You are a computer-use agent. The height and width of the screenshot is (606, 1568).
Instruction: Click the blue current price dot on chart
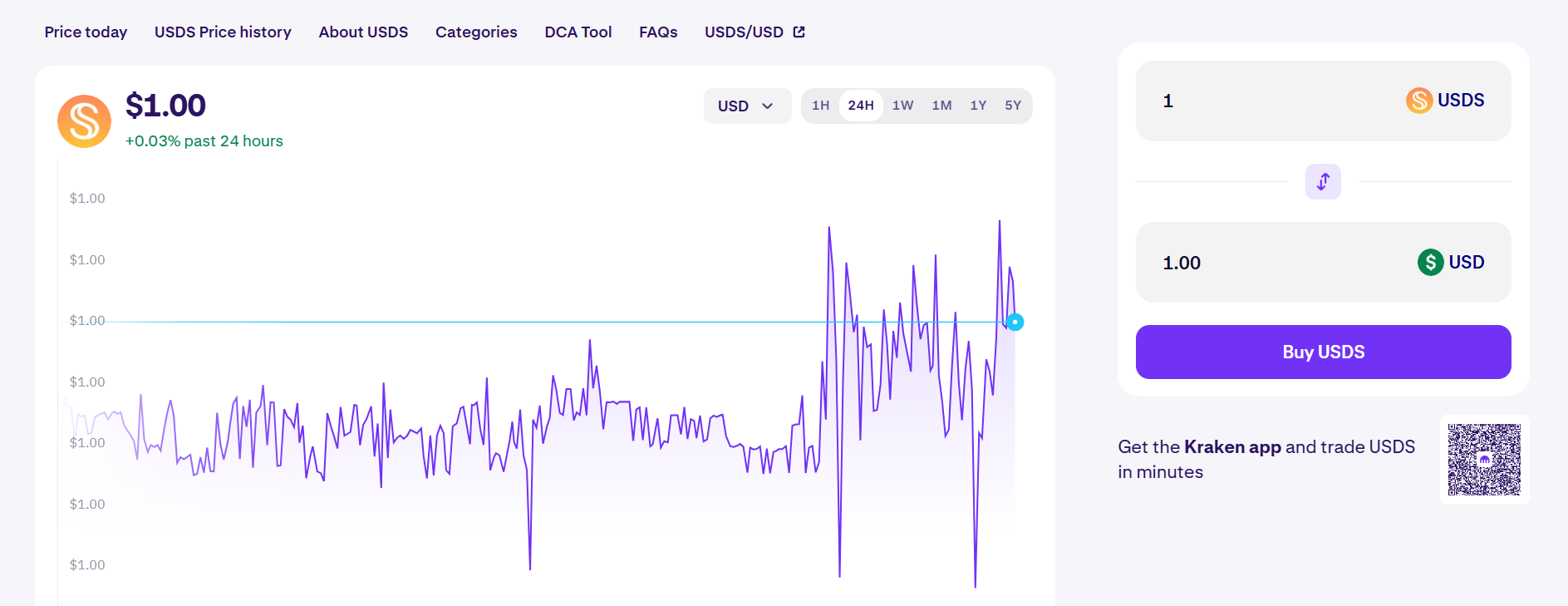pos(1015,322)
